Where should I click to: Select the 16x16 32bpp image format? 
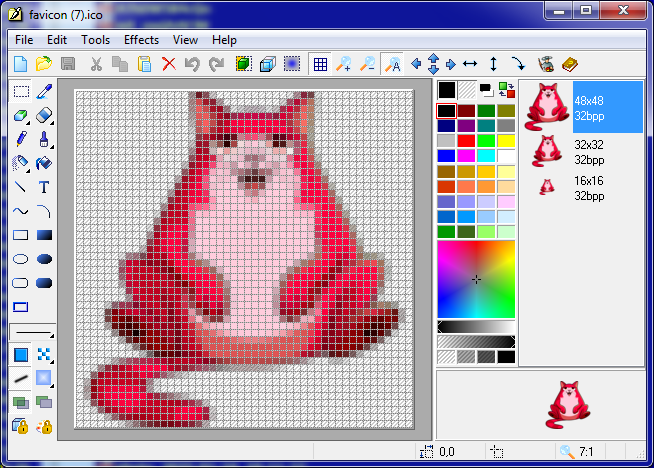tap(582, 188)
